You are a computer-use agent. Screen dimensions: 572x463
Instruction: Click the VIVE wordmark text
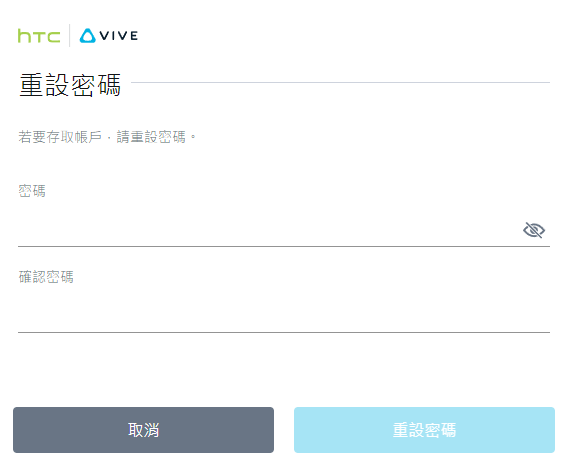click(119, 36)
